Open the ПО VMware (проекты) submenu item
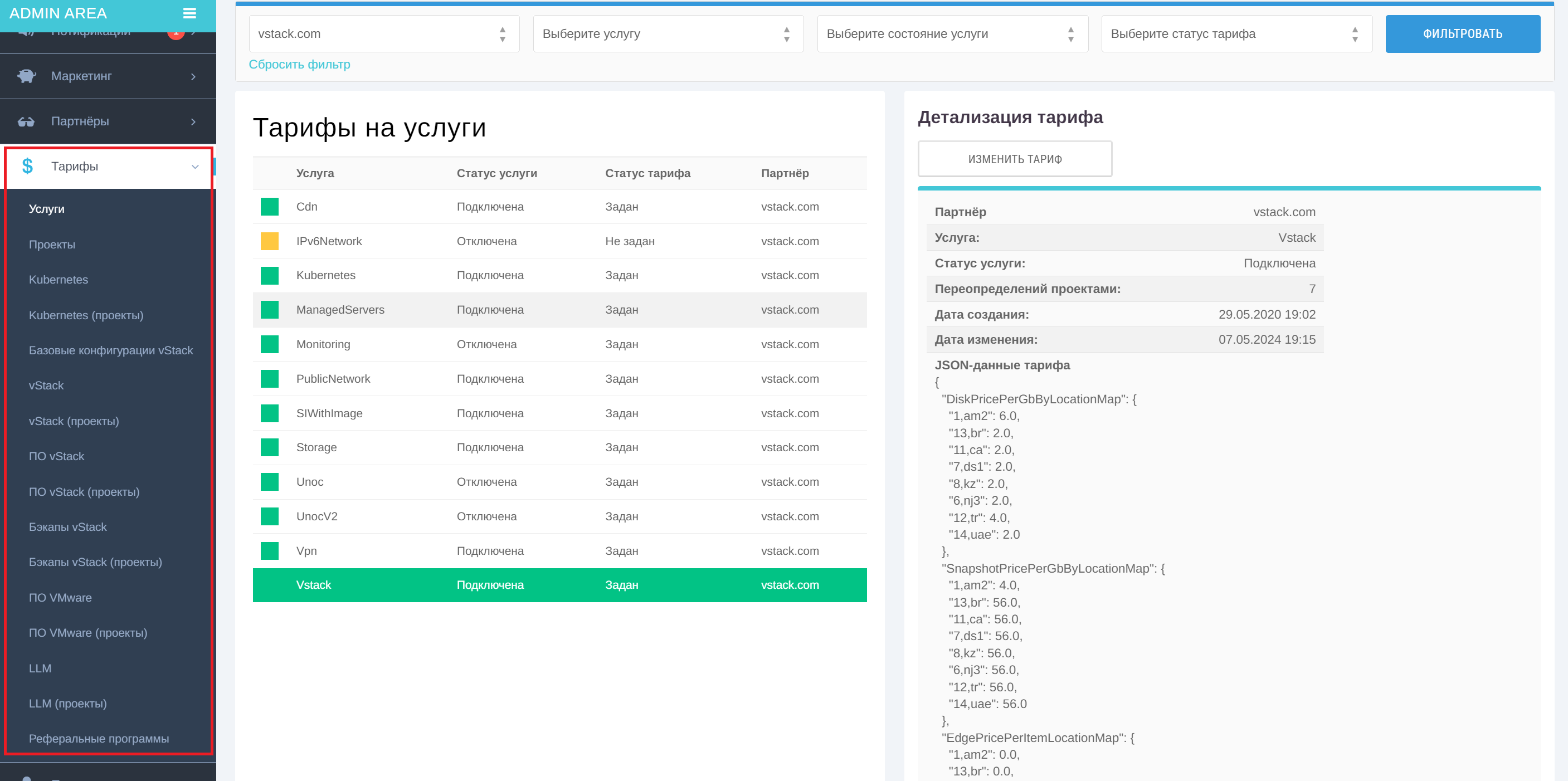 [88, 633]
